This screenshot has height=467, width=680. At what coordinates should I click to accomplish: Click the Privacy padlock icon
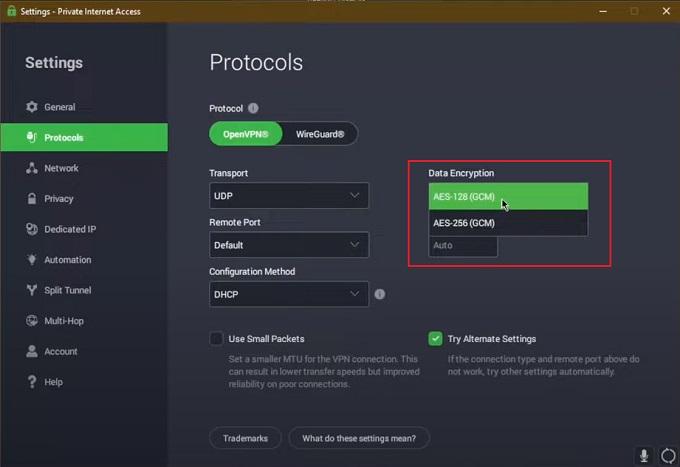click(32, 199)
